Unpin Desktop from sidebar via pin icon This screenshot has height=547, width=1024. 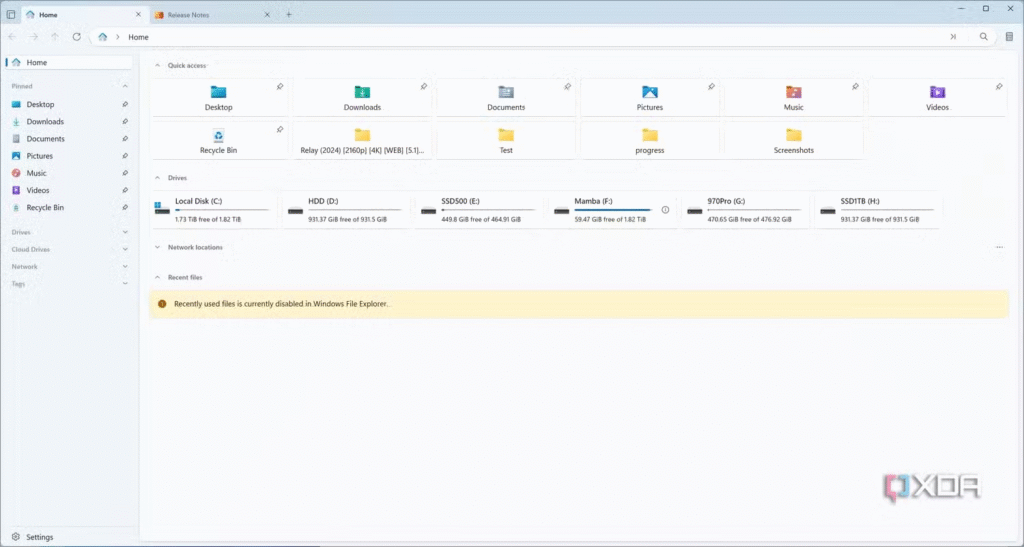(125, 104)
